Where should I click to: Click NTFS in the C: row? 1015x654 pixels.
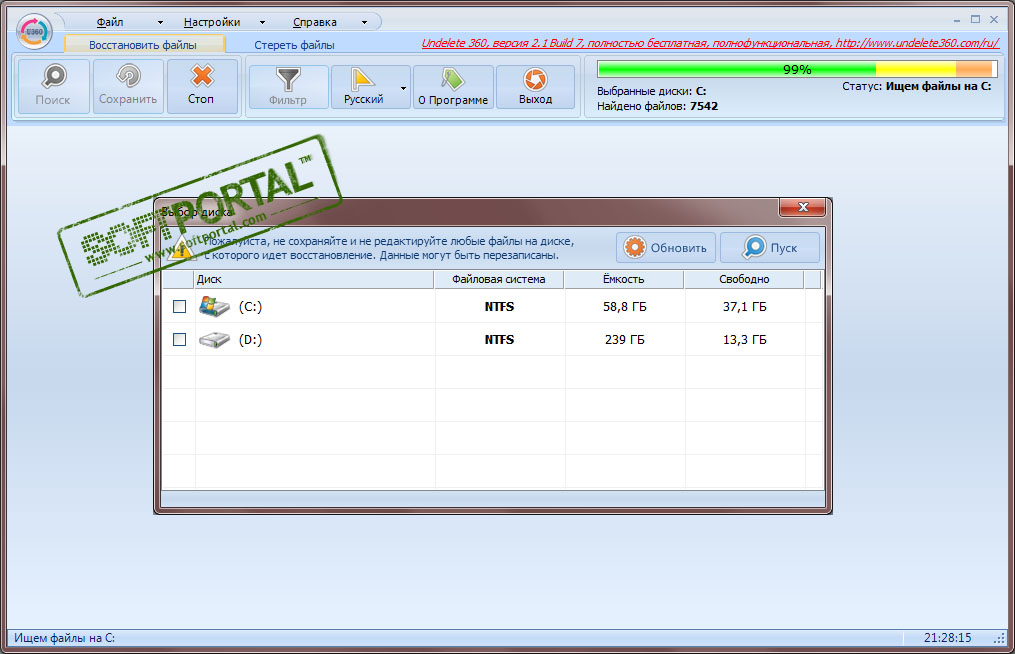pyautogui.click(x=499, y=307)
